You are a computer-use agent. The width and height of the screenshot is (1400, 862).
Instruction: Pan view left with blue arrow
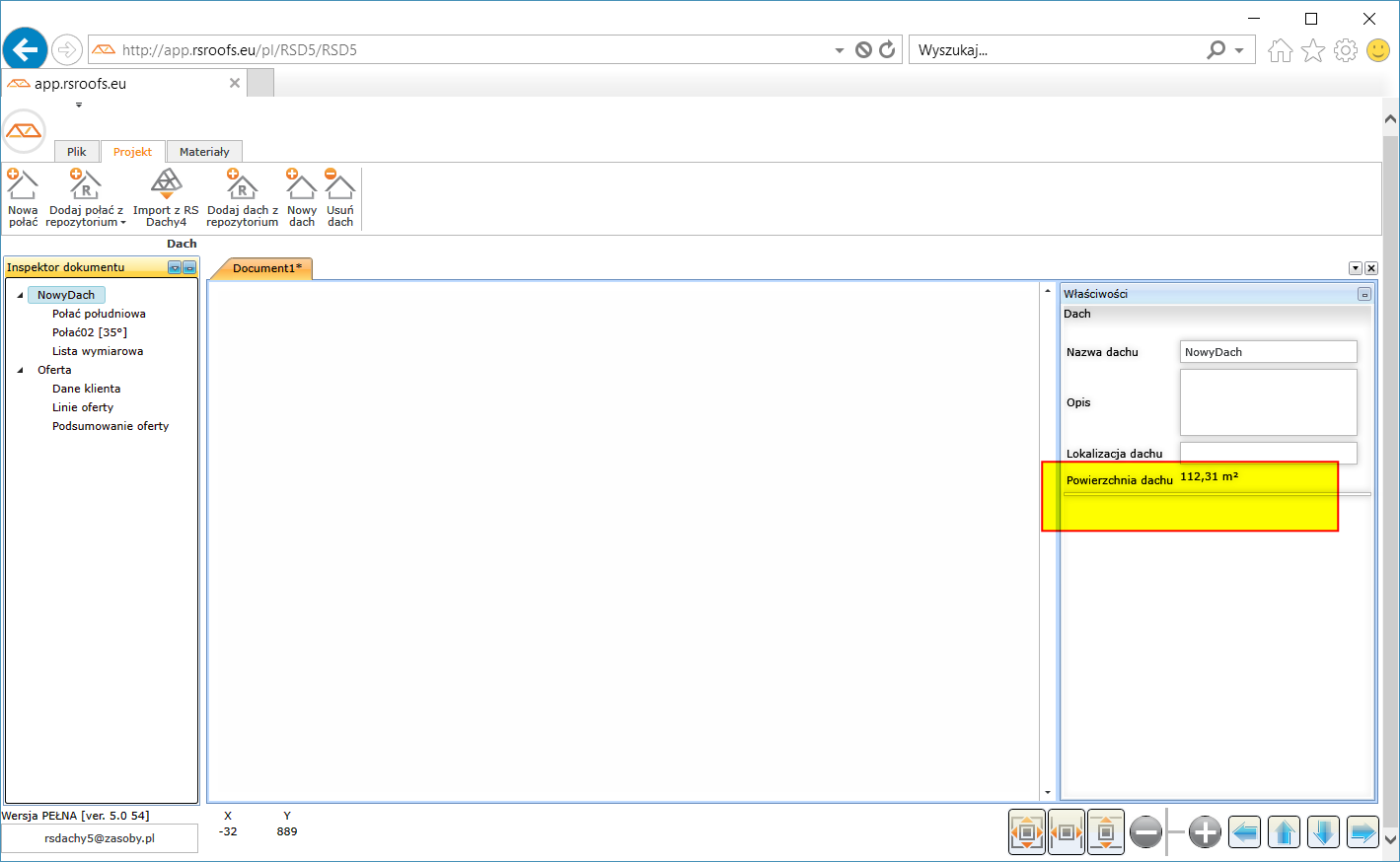pyautogui.click(x=1245, y=832)
